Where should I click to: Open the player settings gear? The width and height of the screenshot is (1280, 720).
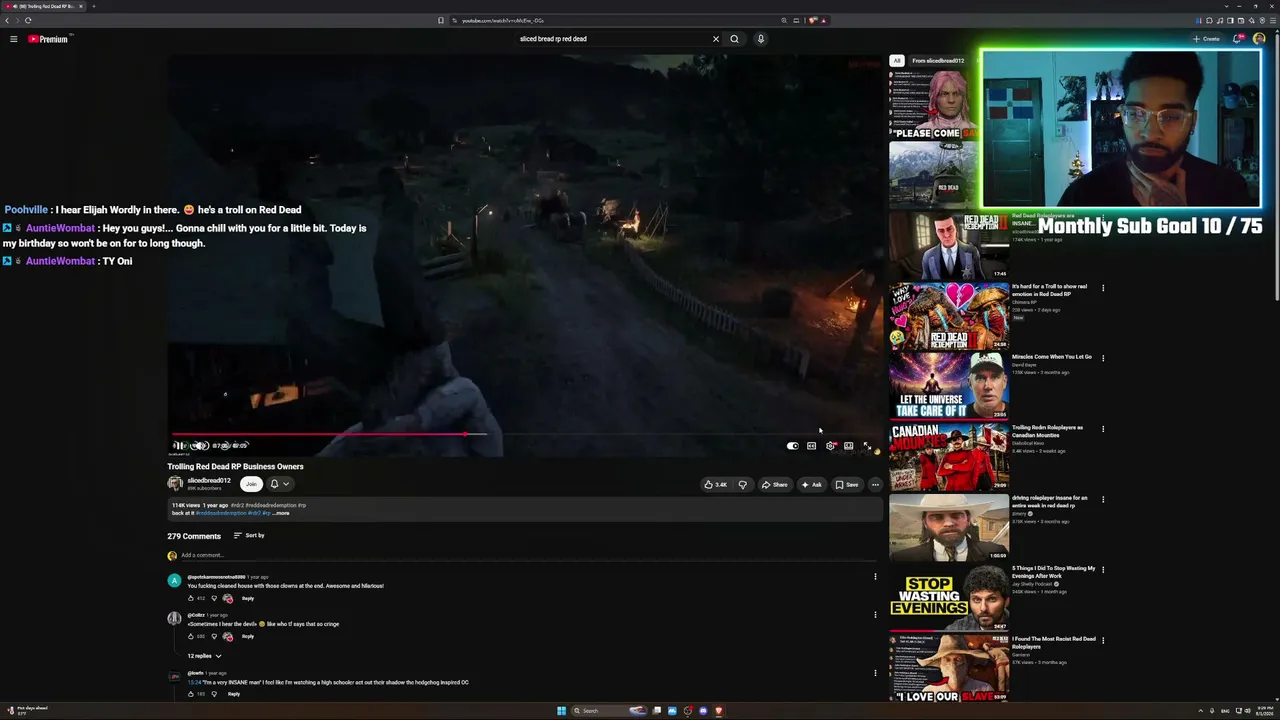click(x=830, y=446)
